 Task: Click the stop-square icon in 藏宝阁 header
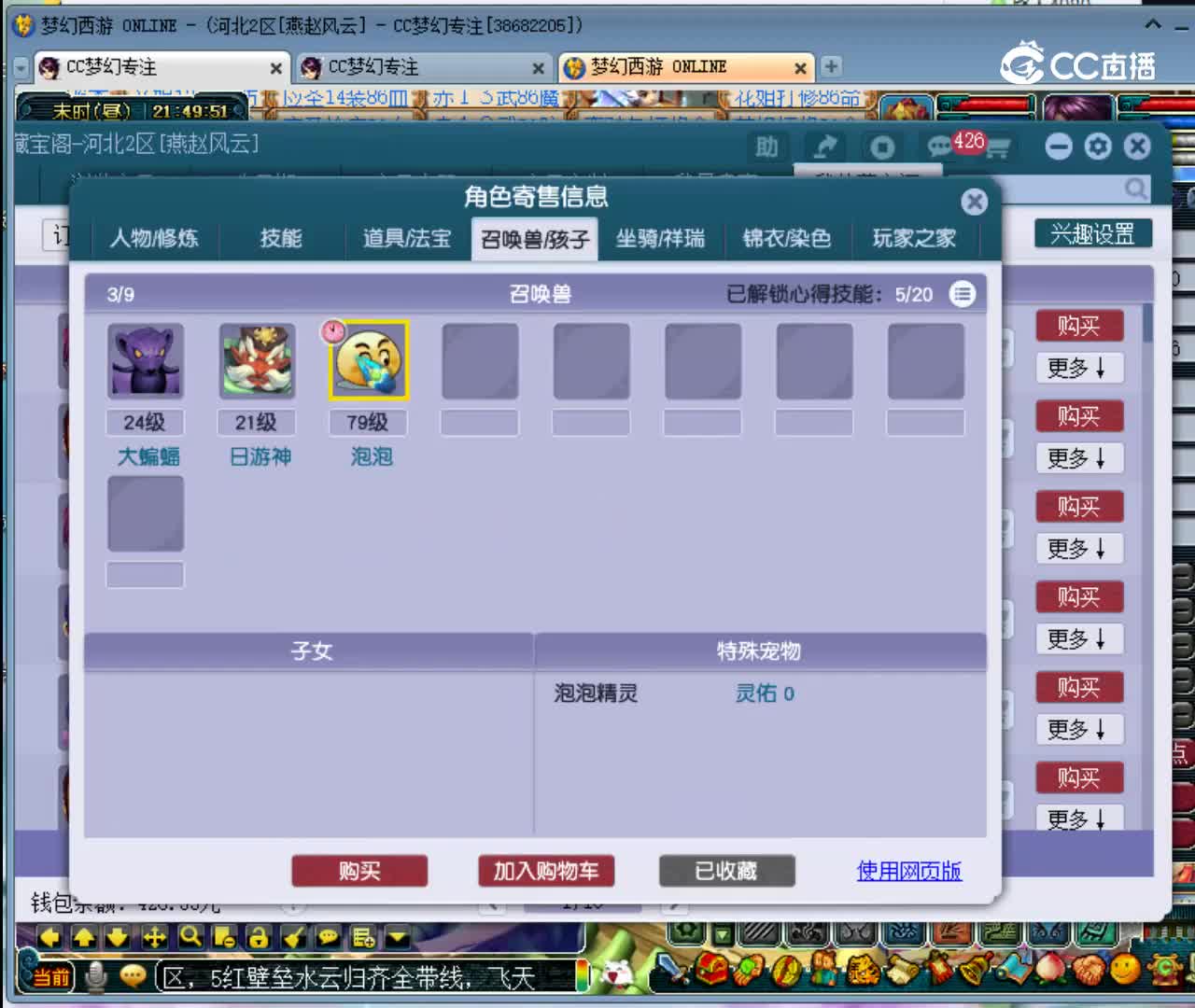[882, 147]
